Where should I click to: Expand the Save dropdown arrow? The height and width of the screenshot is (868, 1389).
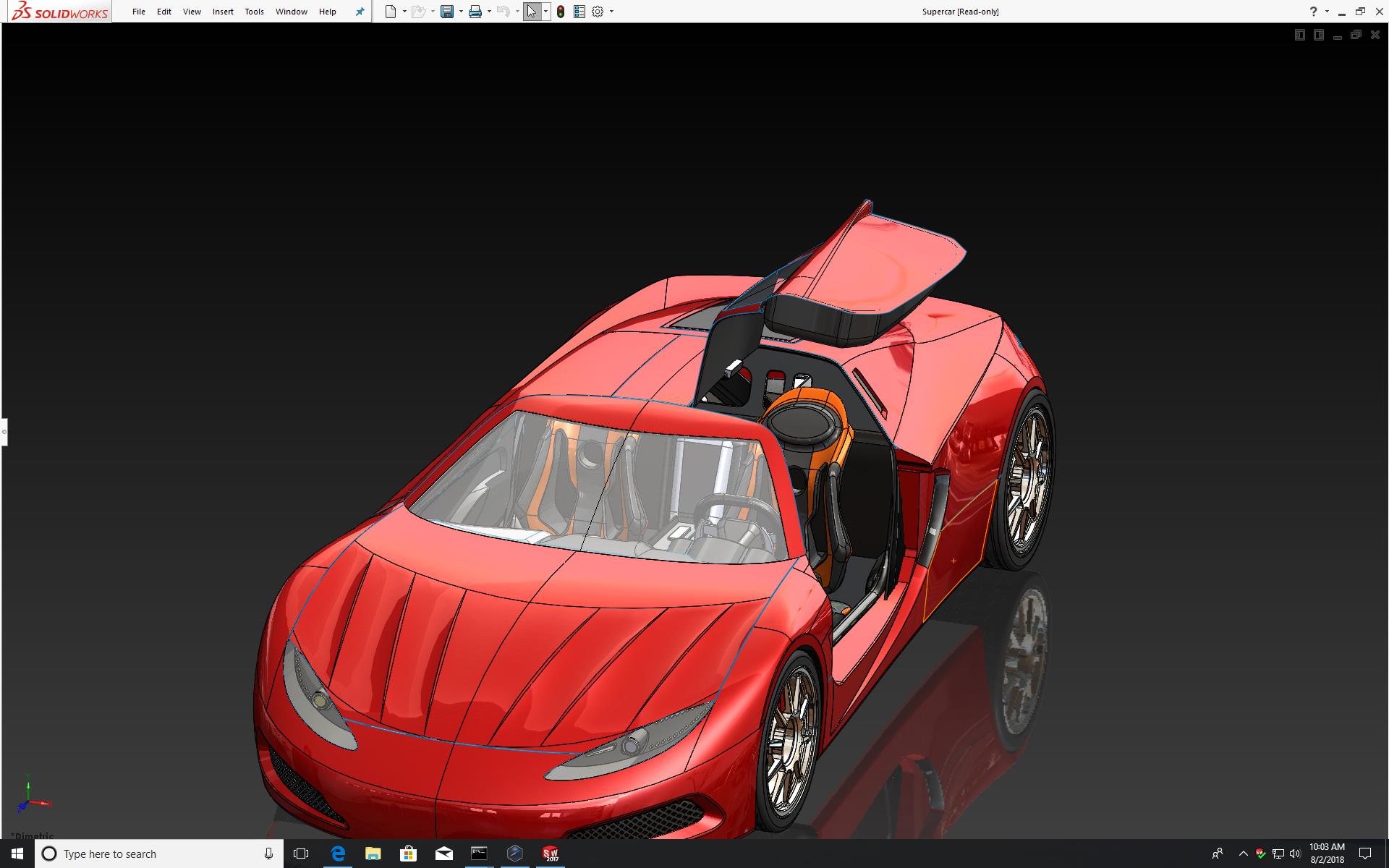461,12
